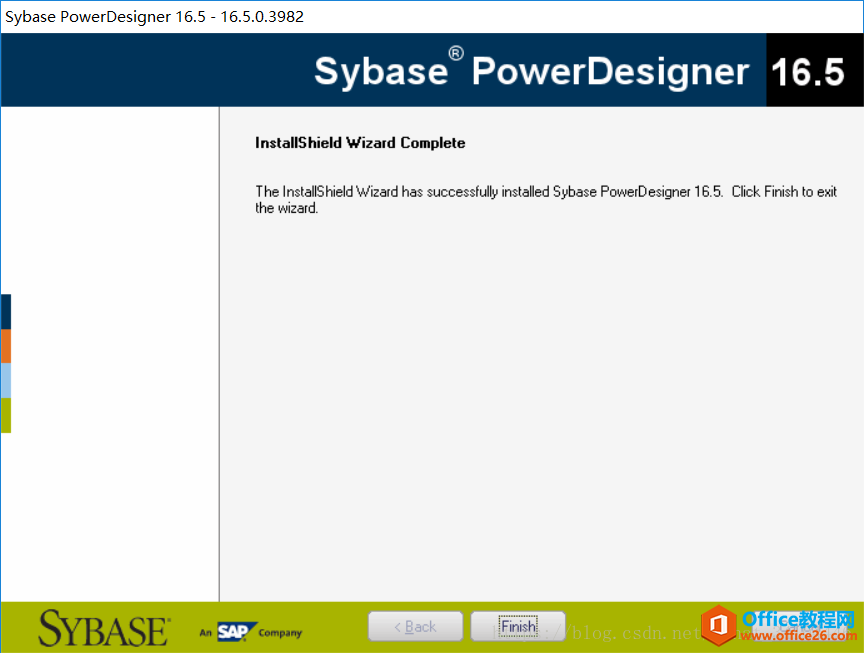Click the SYBASE logo in the footer

click(x=104, y=629)
